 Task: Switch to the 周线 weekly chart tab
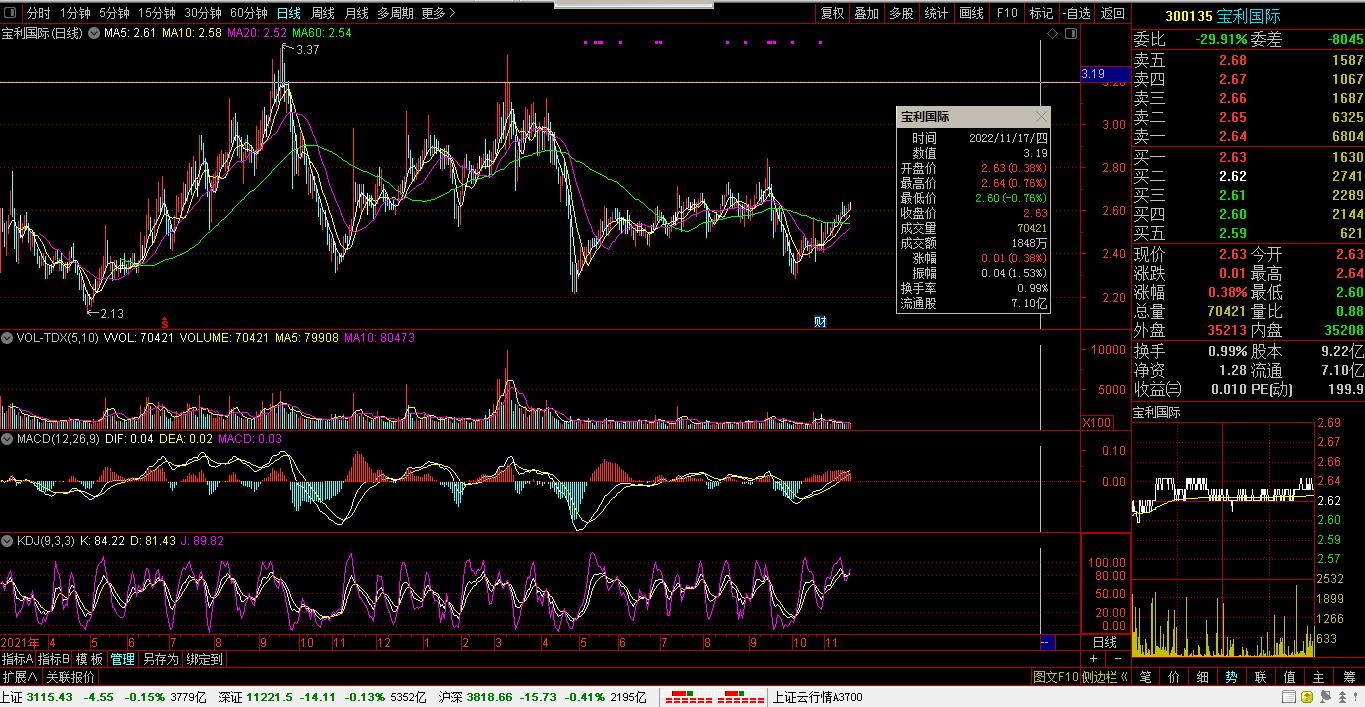pyautogui.click(x=323, y=13)
